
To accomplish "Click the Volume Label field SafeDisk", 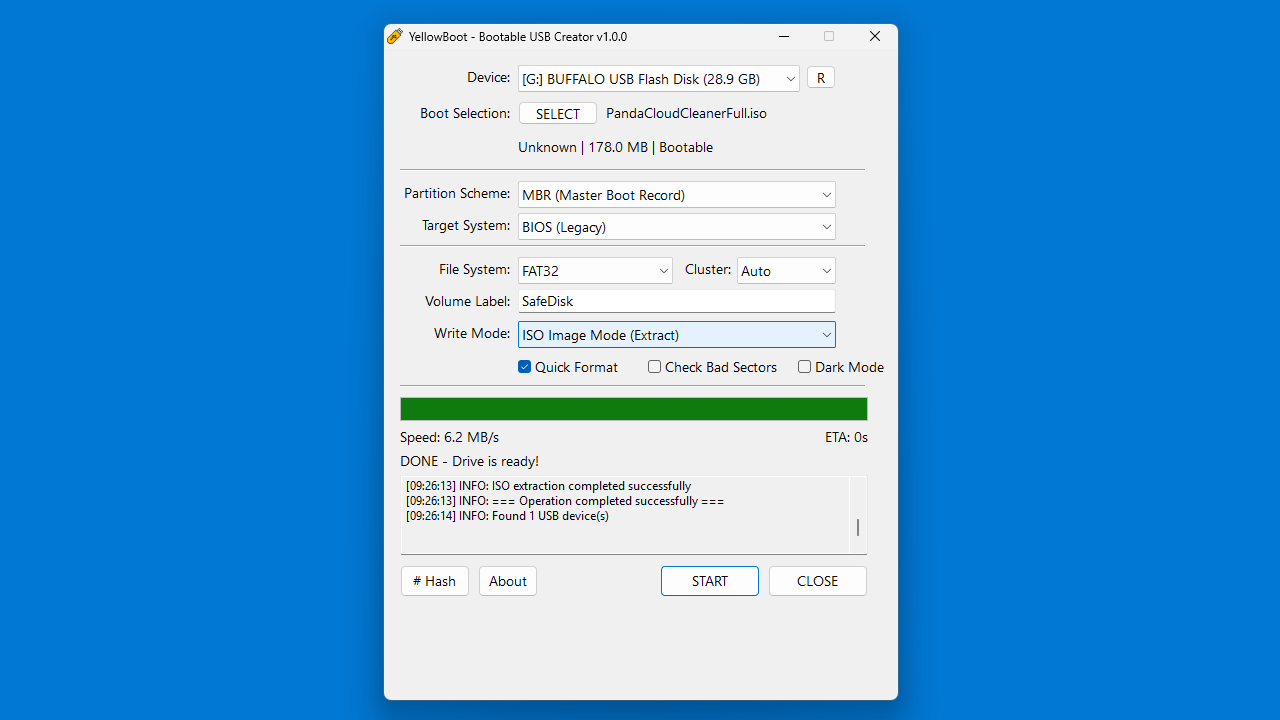I will pos(677,301).
